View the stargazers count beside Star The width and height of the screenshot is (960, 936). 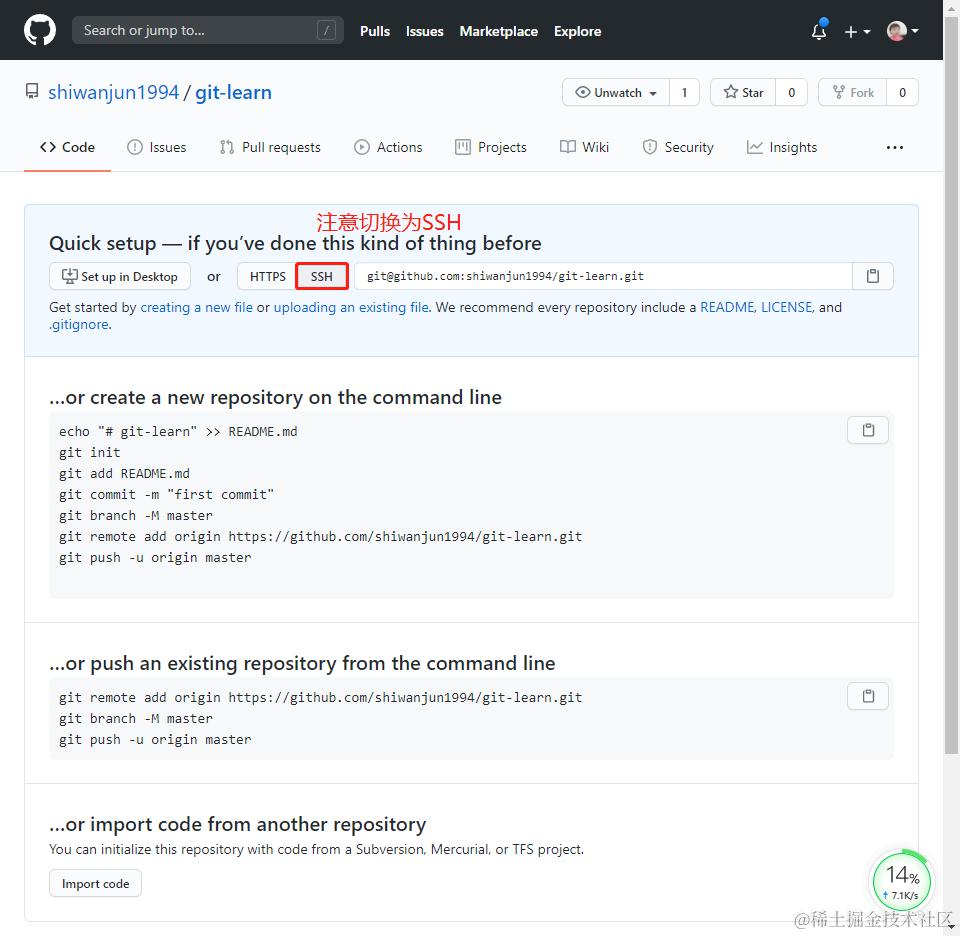pyautogui.click(x=792, y=92)
